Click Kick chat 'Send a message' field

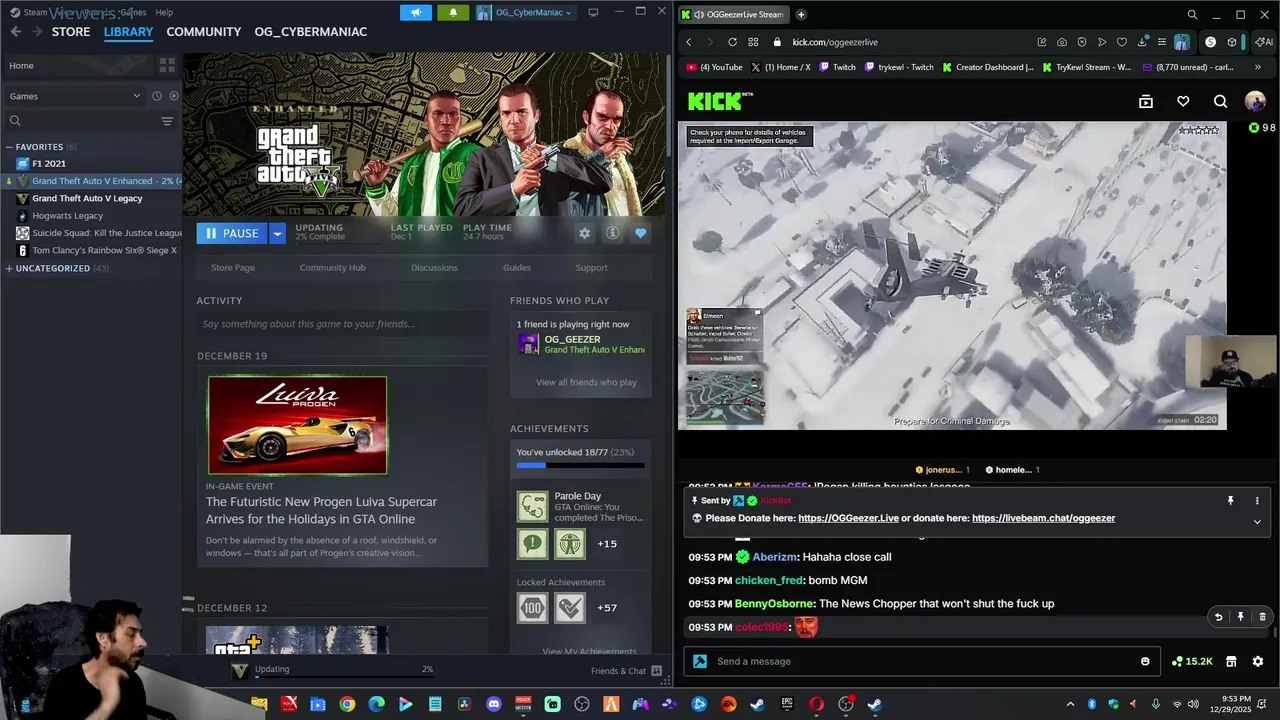[920, 661]
